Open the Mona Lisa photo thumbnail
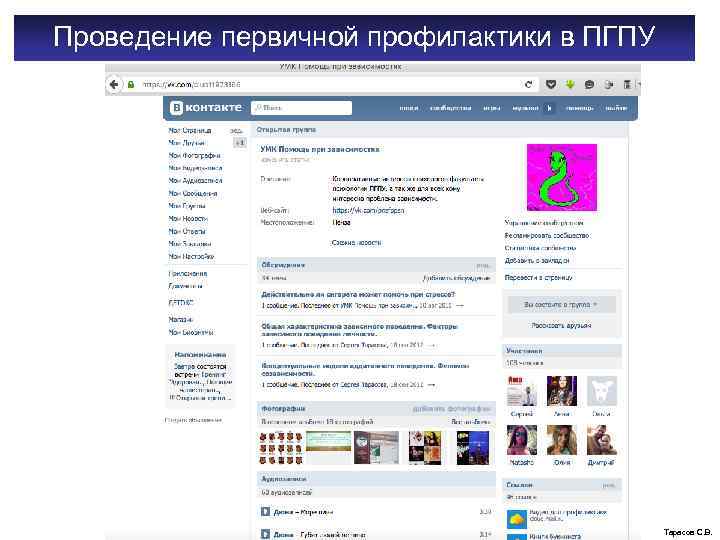The width and height of the screenshot is (720, 540). [x=425, y=448]
